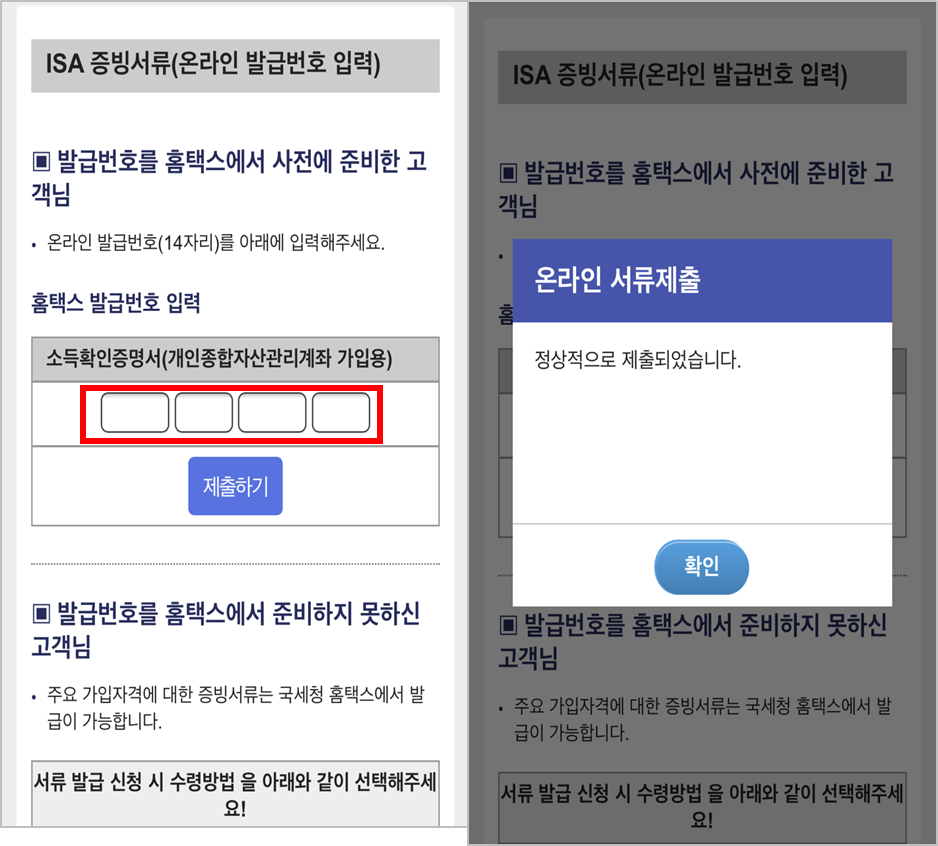The width and height of the screenshot is (938, 846).
Task: Click left '주요 가입자격에 대한 증빙서류는' bullet text
Action: tap(236, 708)
